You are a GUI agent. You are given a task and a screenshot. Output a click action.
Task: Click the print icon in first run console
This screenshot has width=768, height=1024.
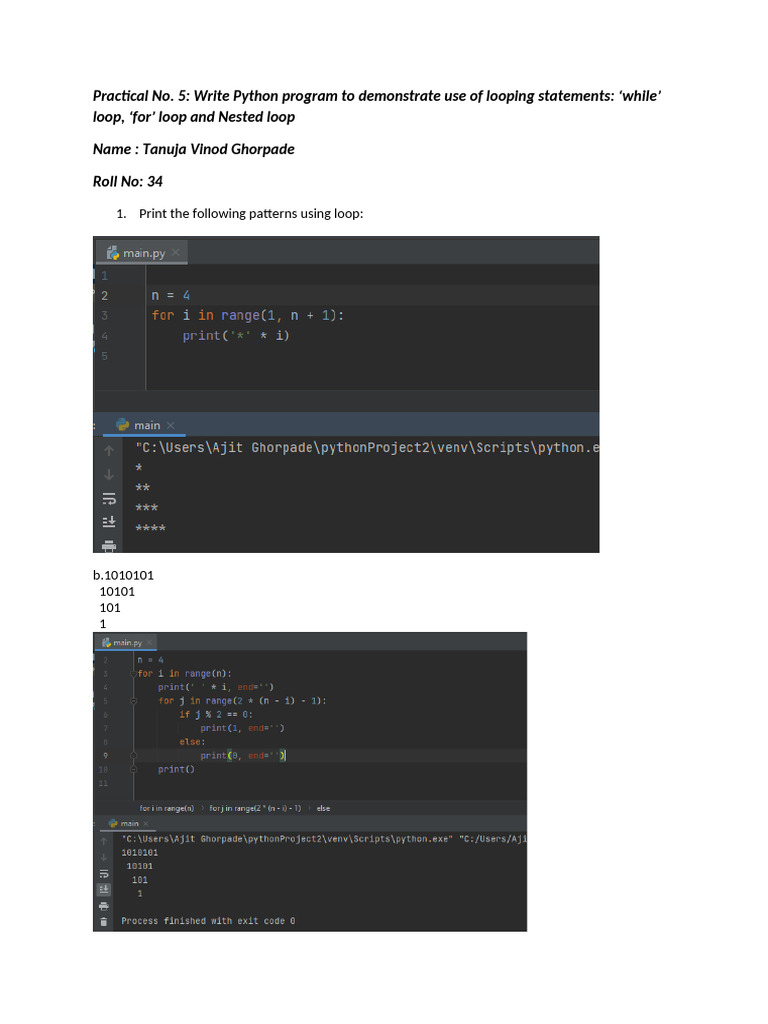tap(109, 545)
